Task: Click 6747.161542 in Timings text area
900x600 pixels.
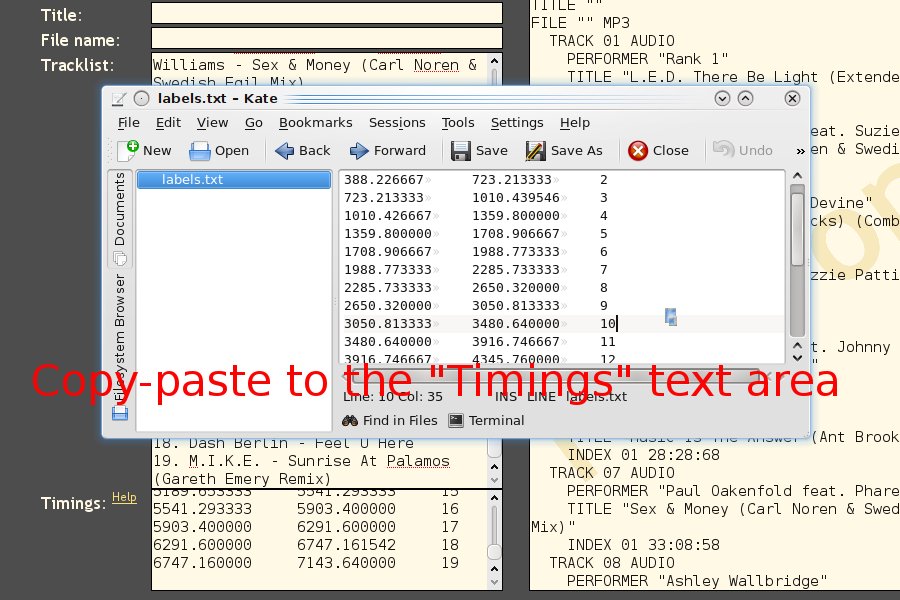Action: tap(346, 545)
